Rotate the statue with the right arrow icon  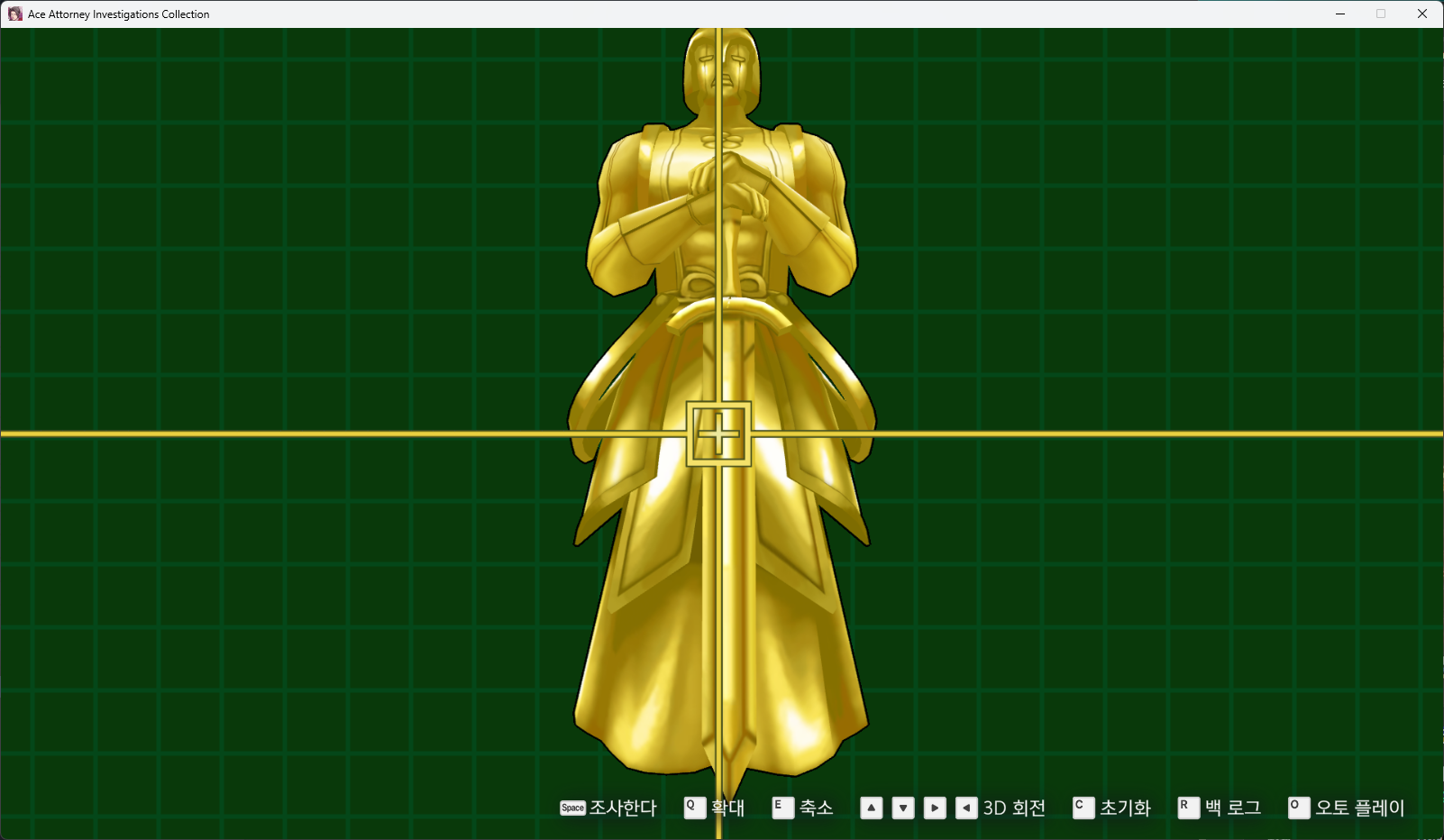(935, 808)
